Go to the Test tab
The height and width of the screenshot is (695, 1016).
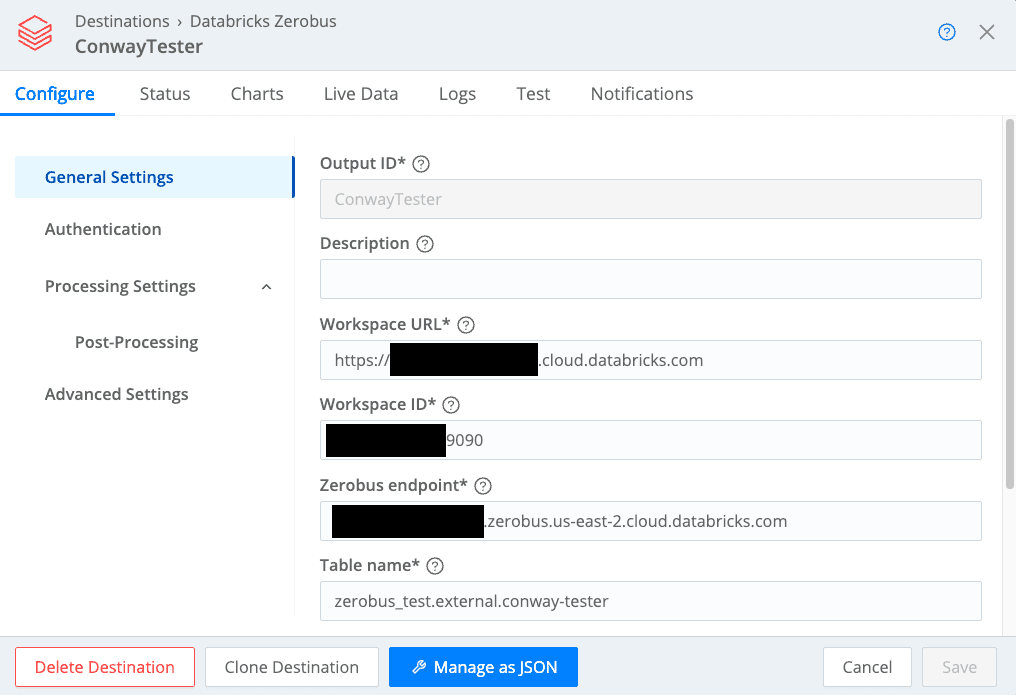pyautogui.click(x=533, y=94)
